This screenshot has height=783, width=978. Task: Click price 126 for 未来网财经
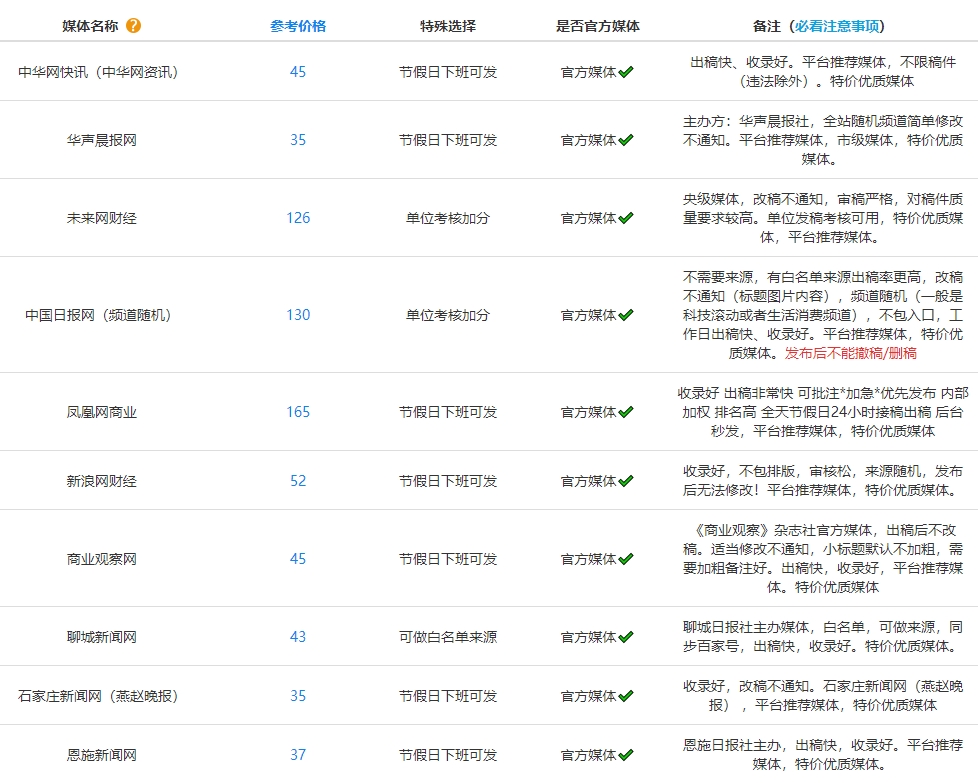(x=298, y=218)
